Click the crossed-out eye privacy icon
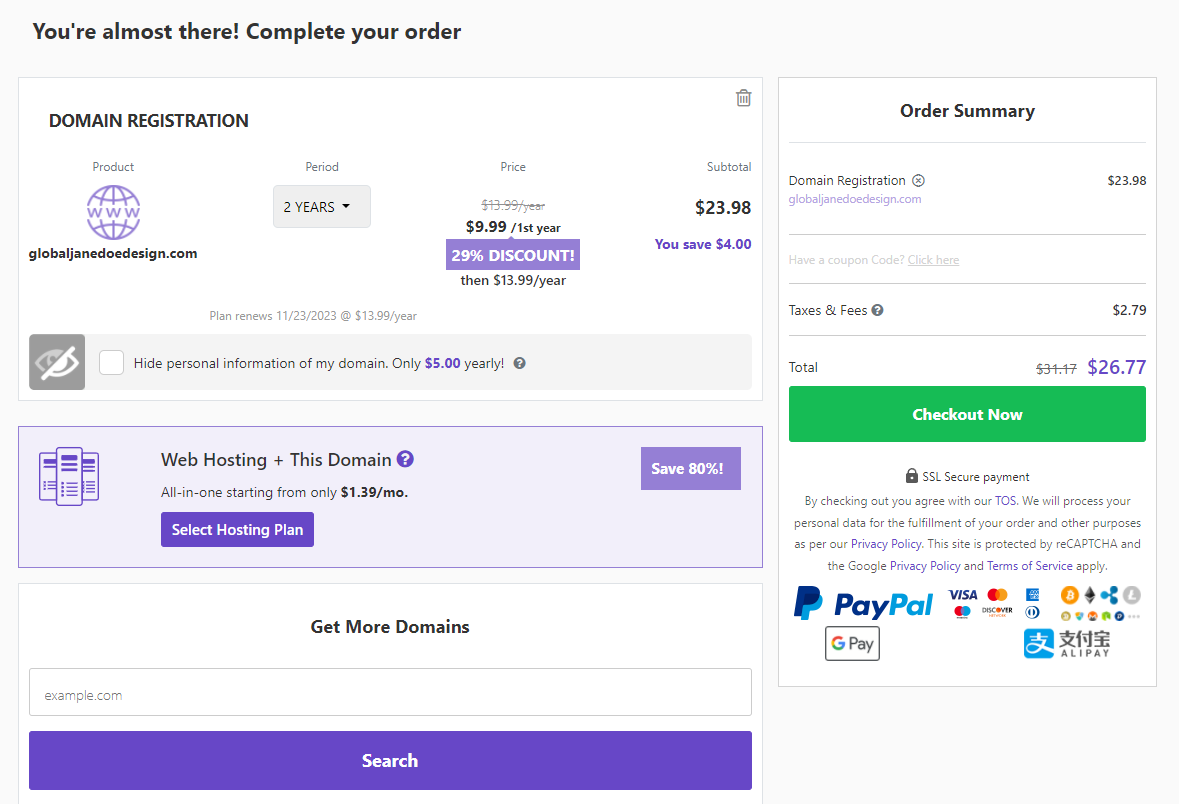 pyautogui.click(x=57, y=362)
